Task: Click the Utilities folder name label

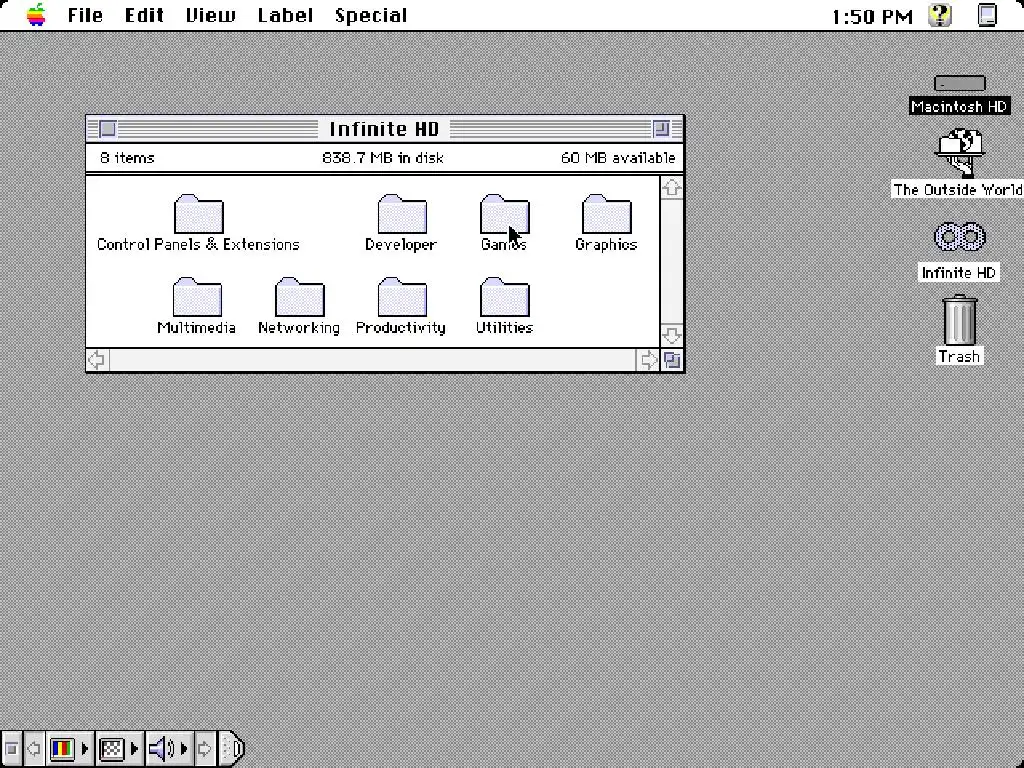Action: (x=504, y=327)
